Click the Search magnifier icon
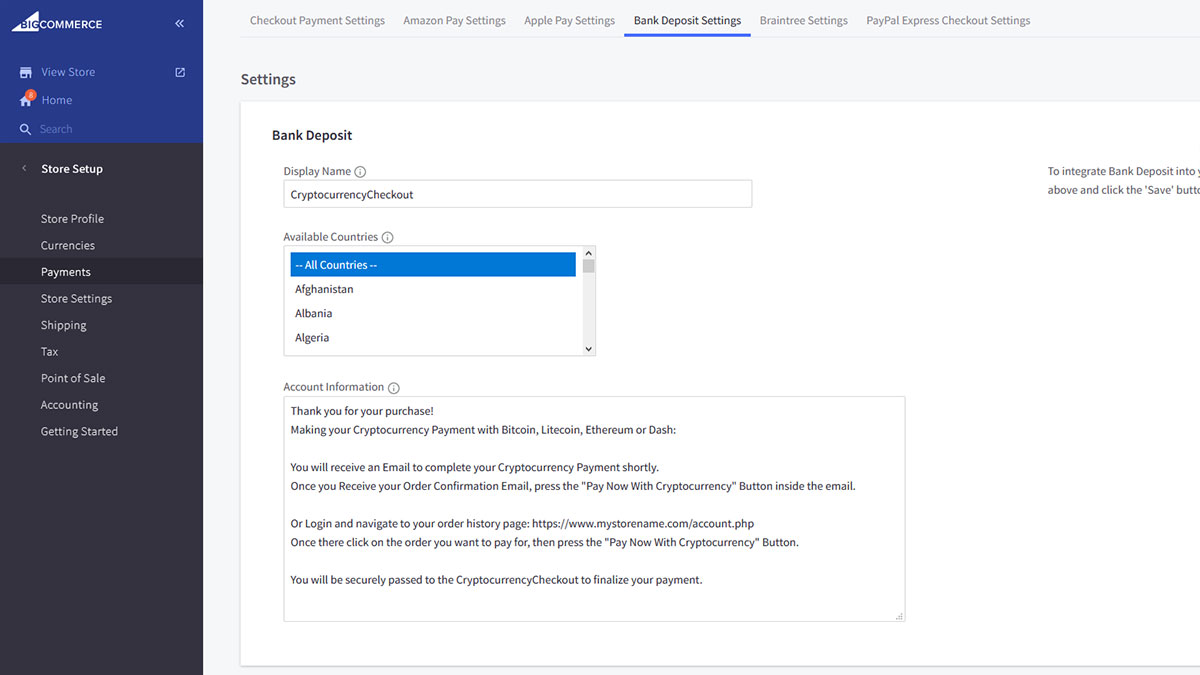The height and width of the screenshot is (675, 1200). click(26, 129)
